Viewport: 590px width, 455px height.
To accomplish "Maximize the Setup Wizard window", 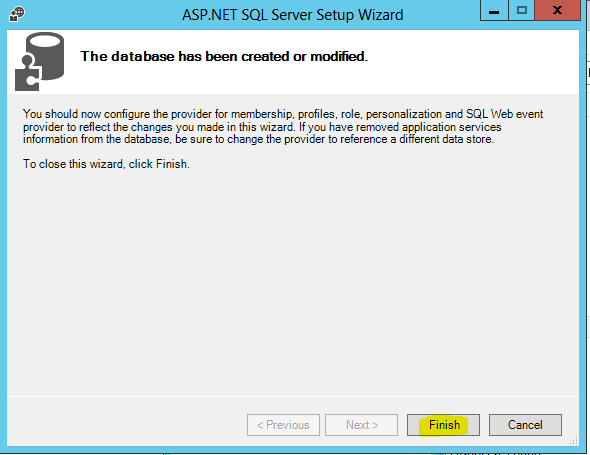I will (522, 11).
